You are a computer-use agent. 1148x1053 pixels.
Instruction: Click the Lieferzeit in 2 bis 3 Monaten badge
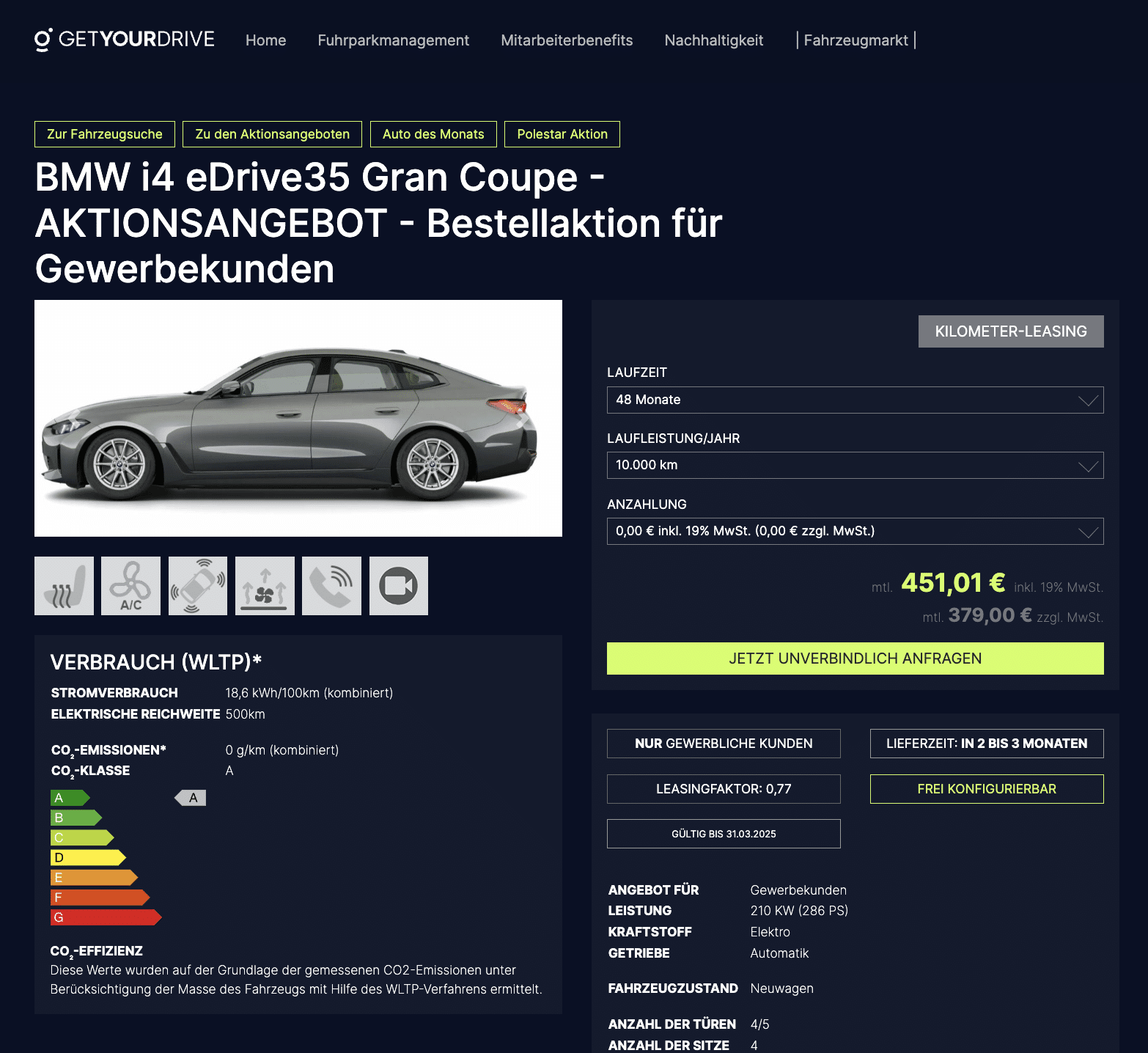tap(987, 744)
